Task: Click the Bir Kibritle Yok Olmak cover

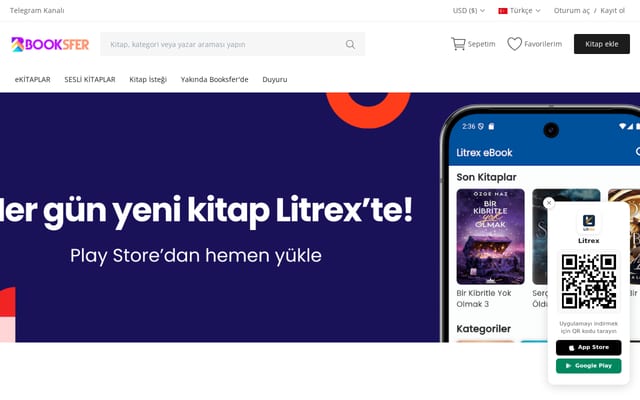Action: tap(490, 236)
